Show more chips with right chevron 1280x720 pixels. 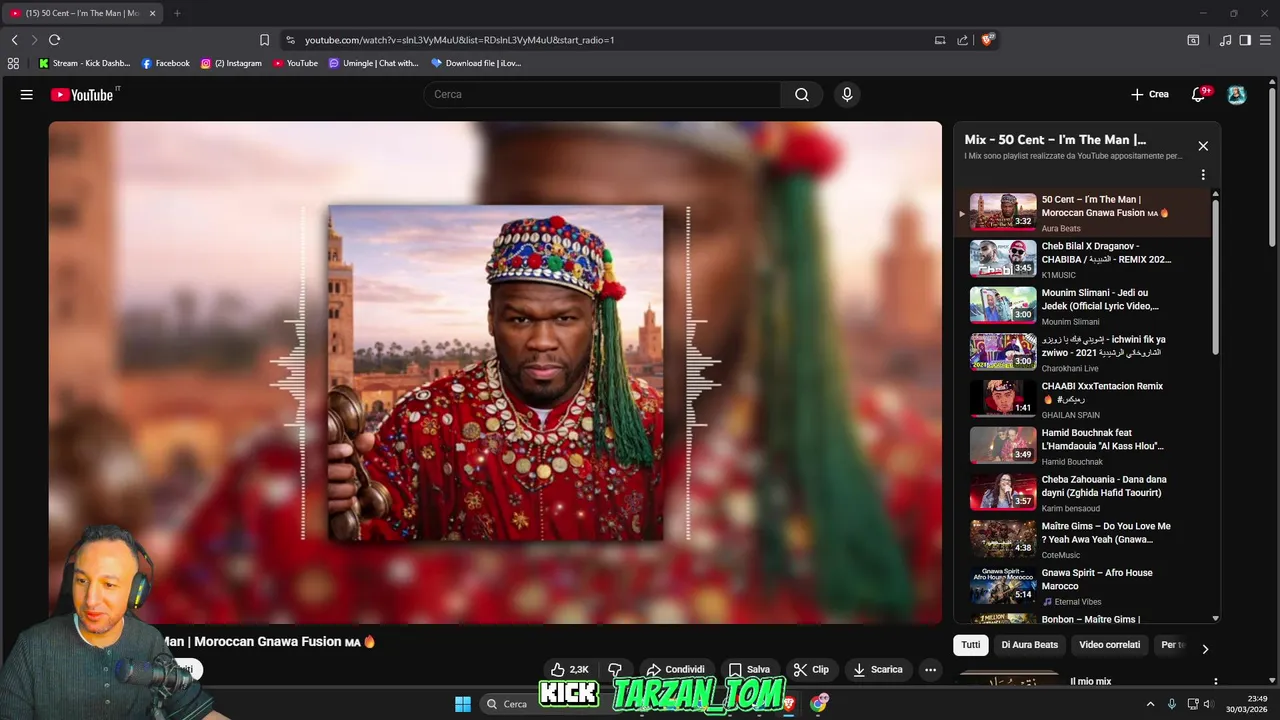pos(1205,649)
